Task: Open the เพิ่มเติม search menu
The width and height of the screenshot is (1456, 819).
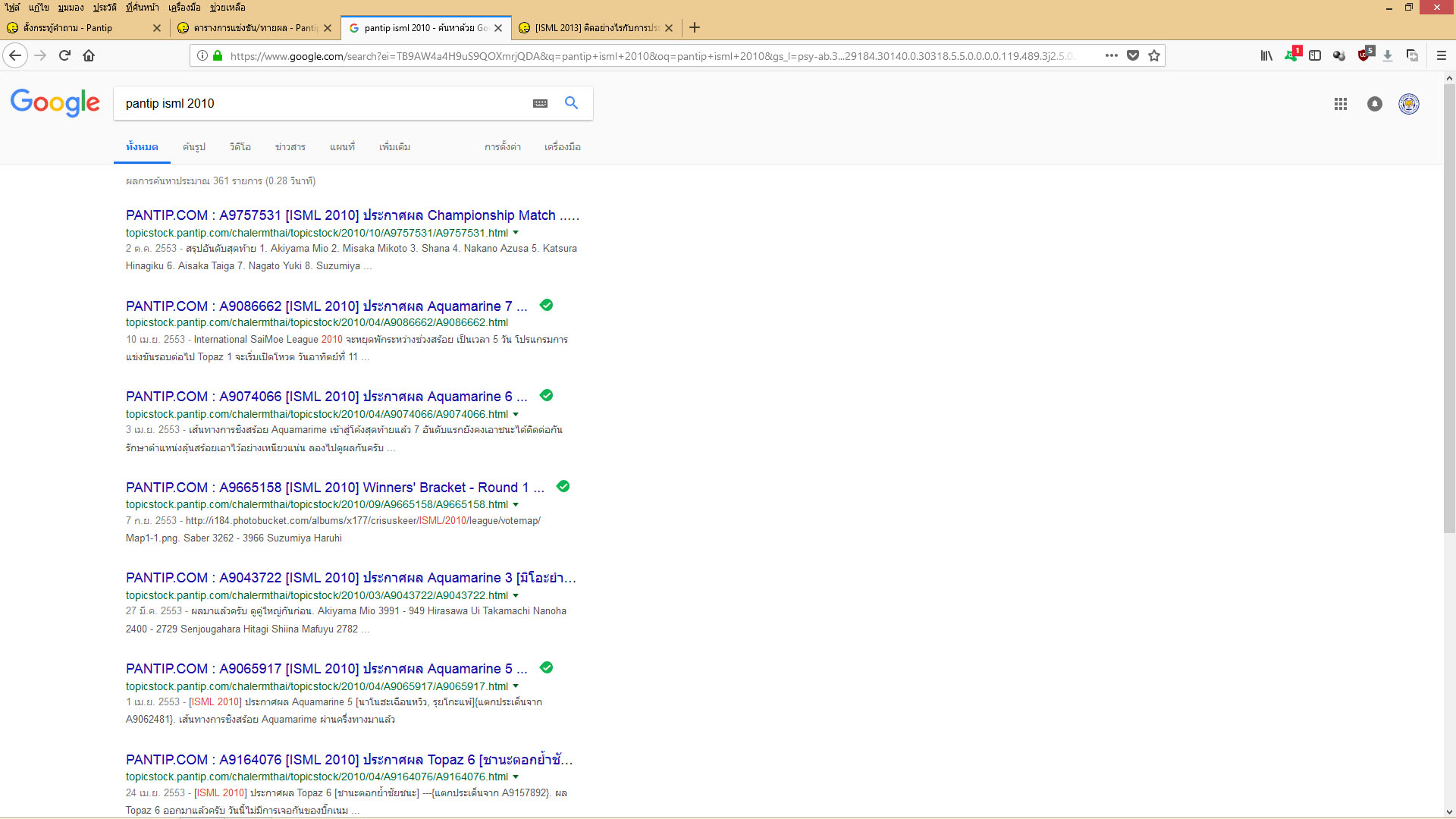Action: tap(394, 147)
